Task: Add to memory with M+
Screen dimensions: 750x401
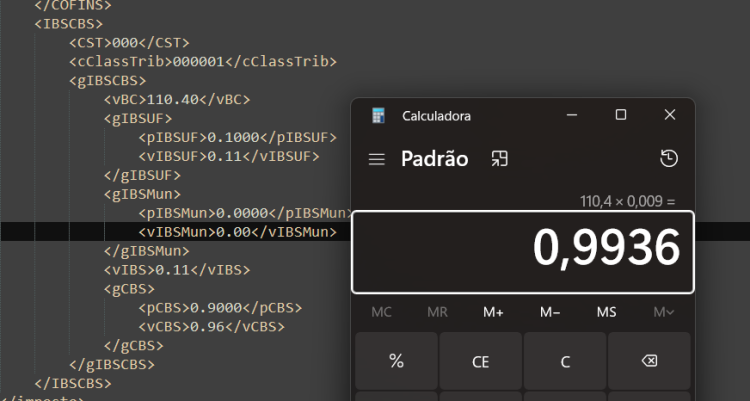Action: 493,312
